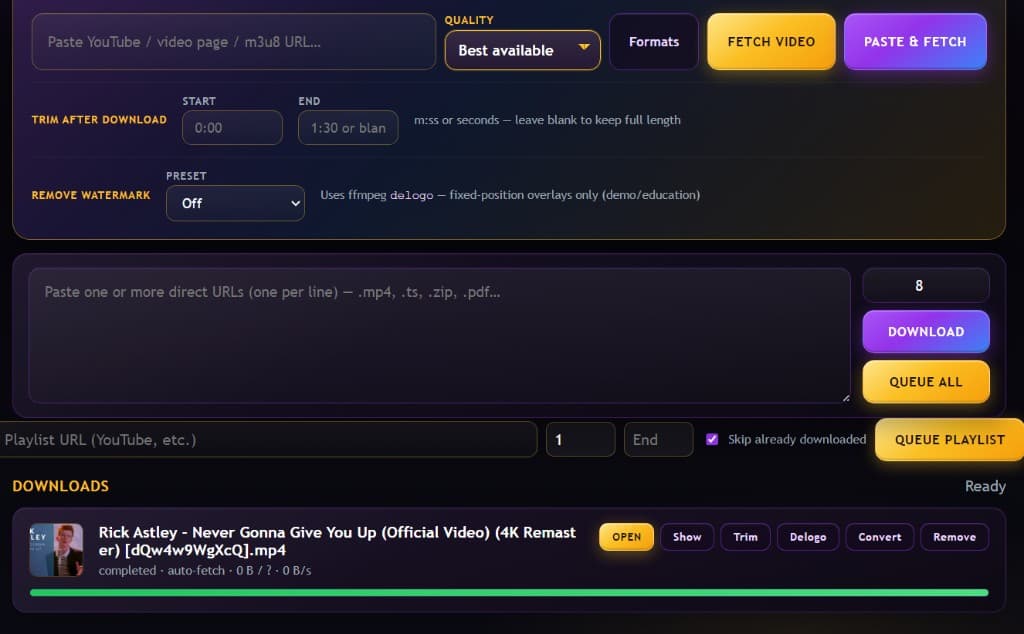Click Convert for the Rick Astley download

point(880,537)
